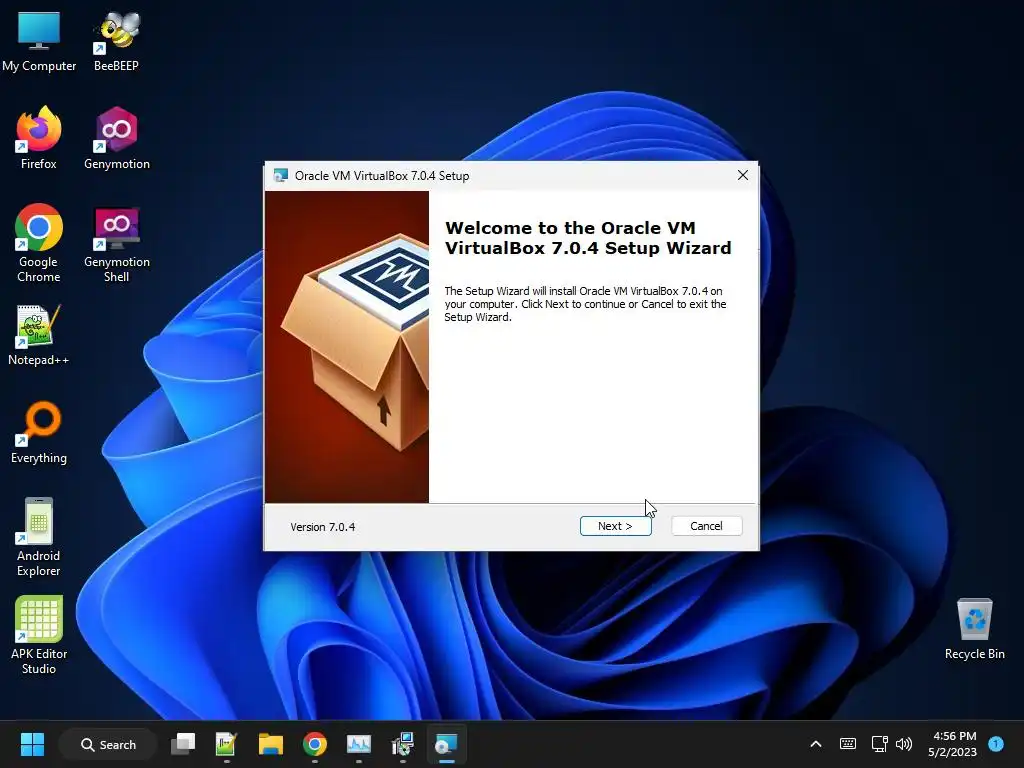The width and height of the screenshot is (1024, 768).
Task: Select the 'Welcome to the Oracle VM VirtualBox' heading
Action: coord(588,238)
